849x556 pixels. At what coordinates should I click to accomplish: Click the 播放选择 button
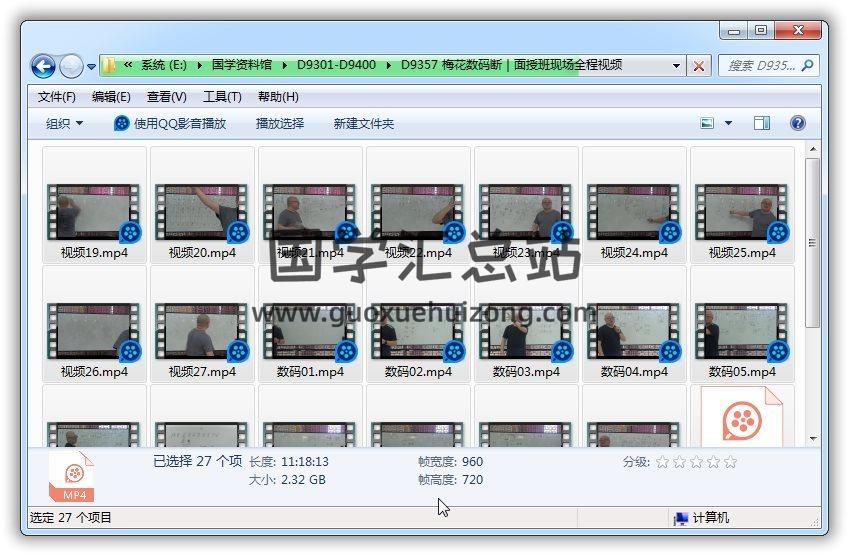click(280, 124)
